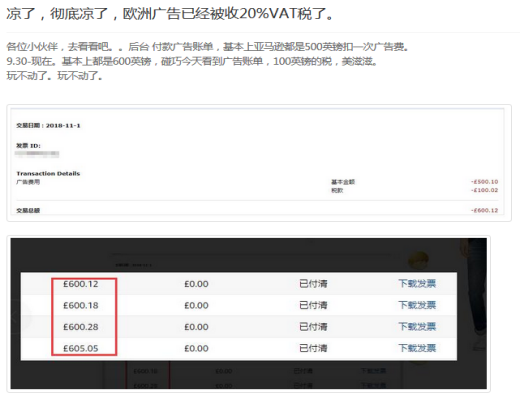Viewport: 521px width, 395px height.
Task: Click the post title about 20% VAT
Action: [170, 14]
